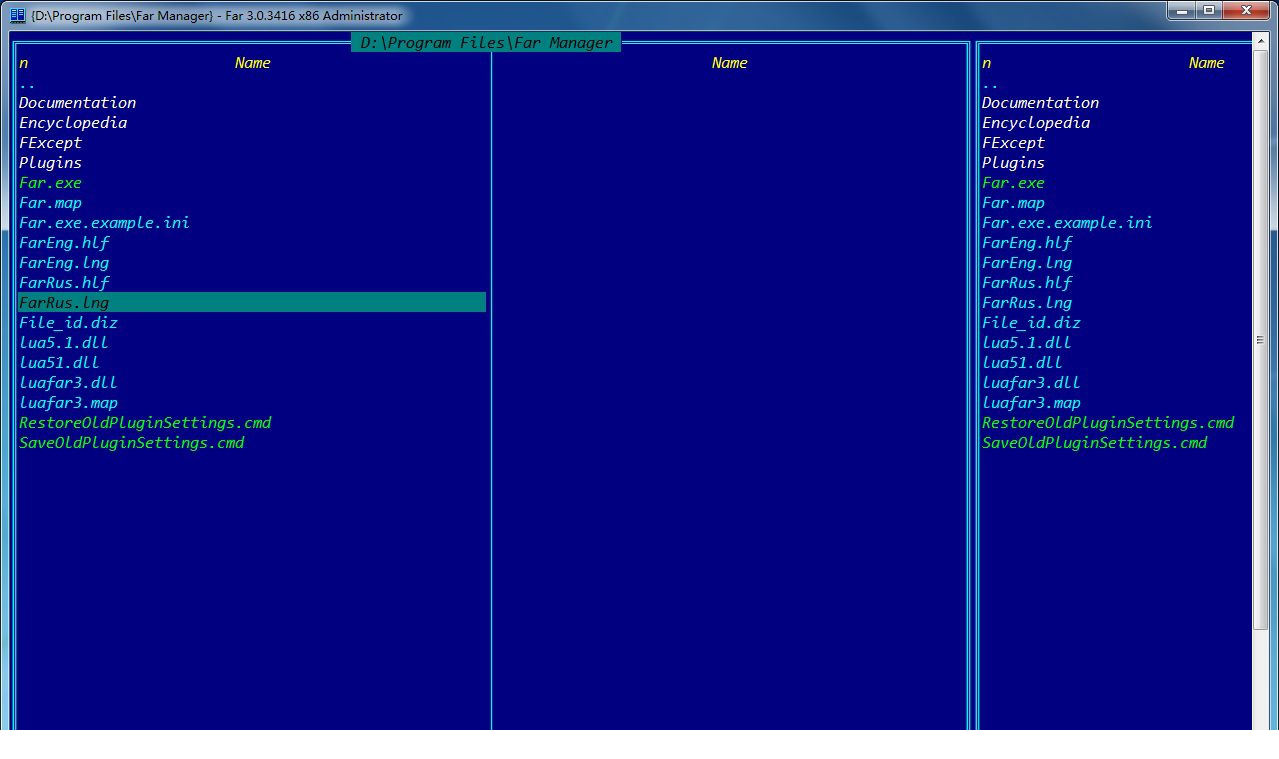Viewport: 1279px width, 759px height.
Task: Select 'SaveOldPluginSettings.cmd' in right panel
Action: 1094,443
